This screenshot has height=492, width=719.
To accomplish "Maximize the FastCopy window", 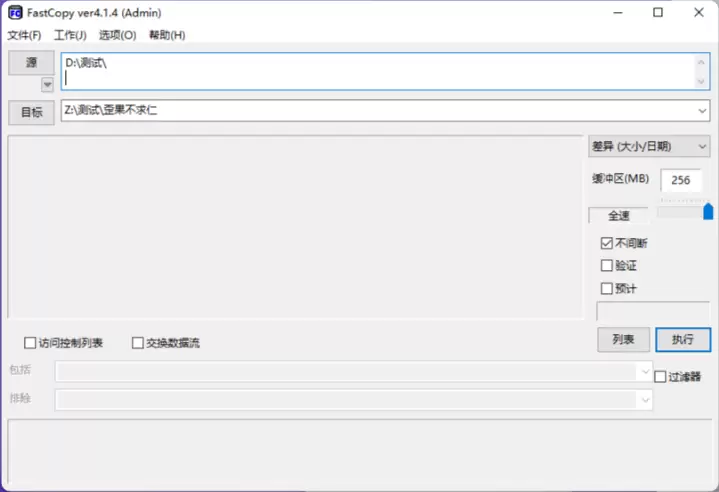I will (658, 13).
